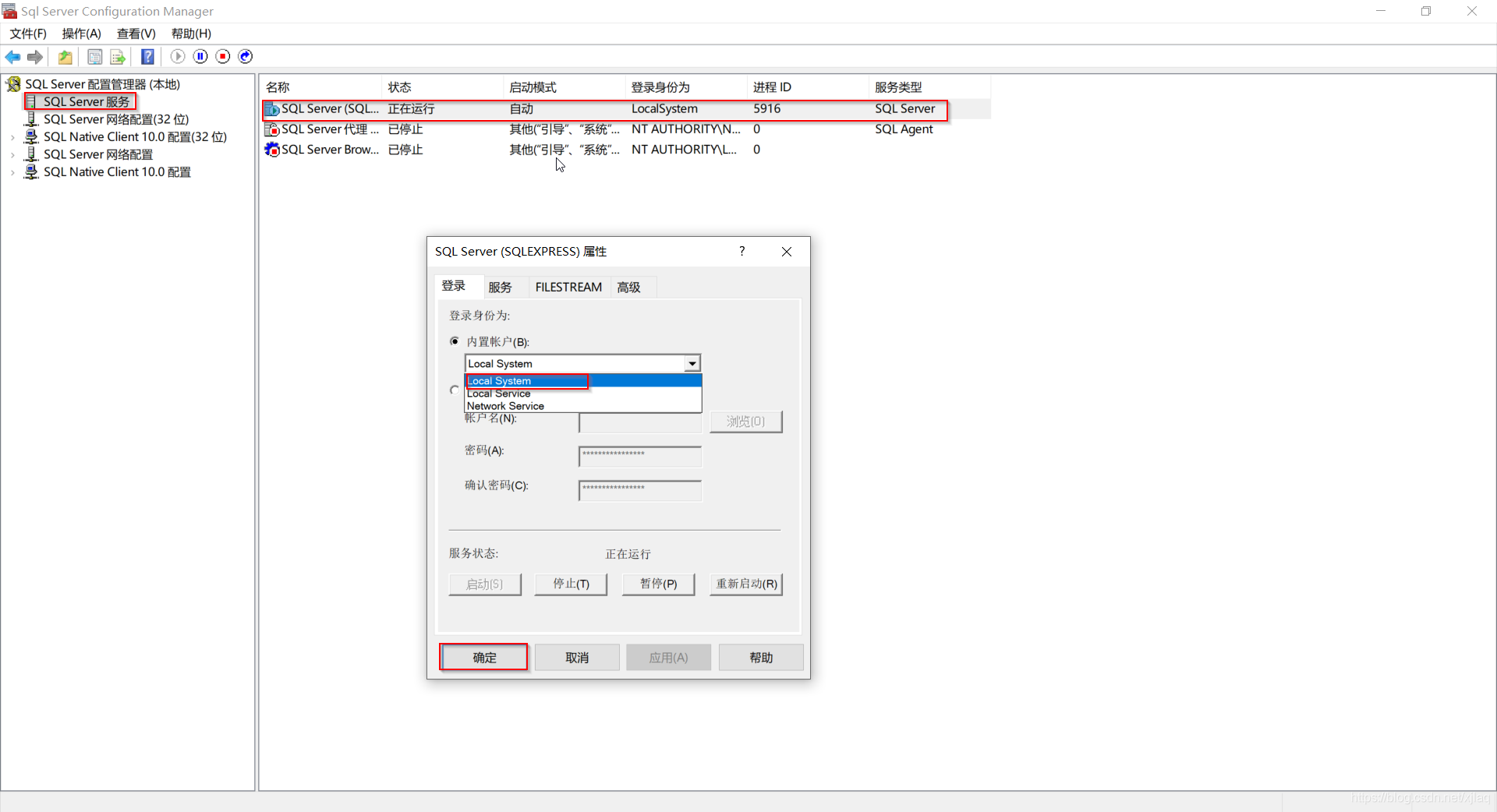Click the 密码(A) password field
The height and width of the screenshot is (812, 1497).
pyautogui.click(x=640, y=456)
